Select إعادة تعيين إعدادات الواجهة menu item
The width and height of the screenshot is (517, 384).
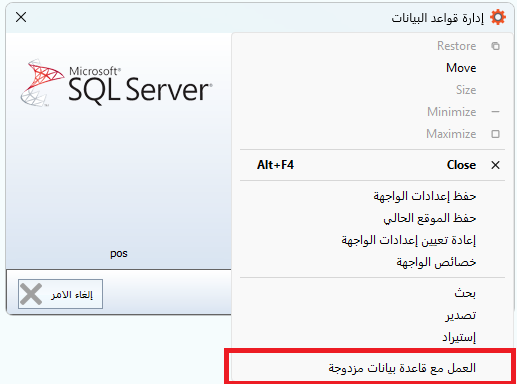372,240
